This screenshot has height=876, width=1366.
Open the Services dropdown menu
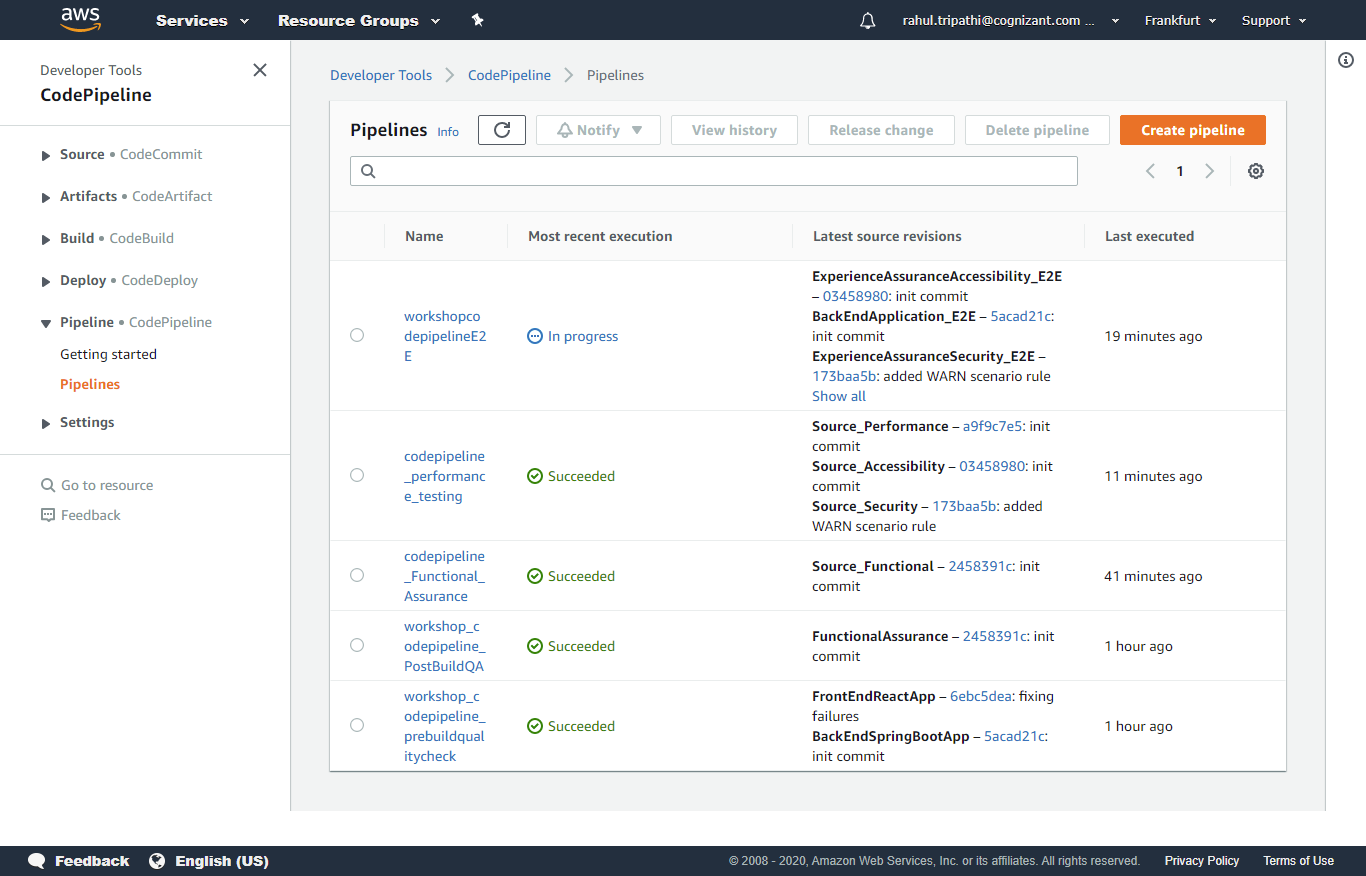pyautogui.click(x=203, y=20)
